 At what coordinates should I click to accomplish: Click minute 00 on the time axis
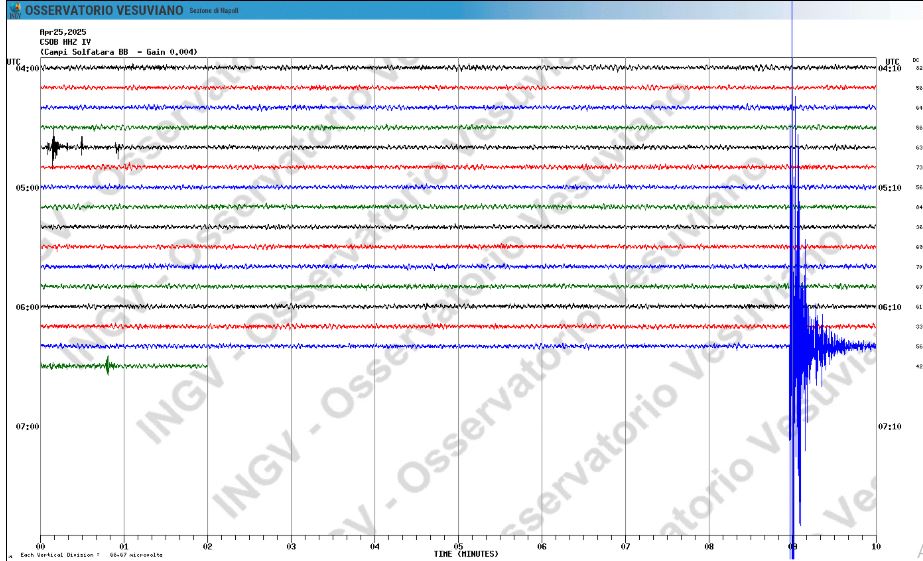click(41, 546)
